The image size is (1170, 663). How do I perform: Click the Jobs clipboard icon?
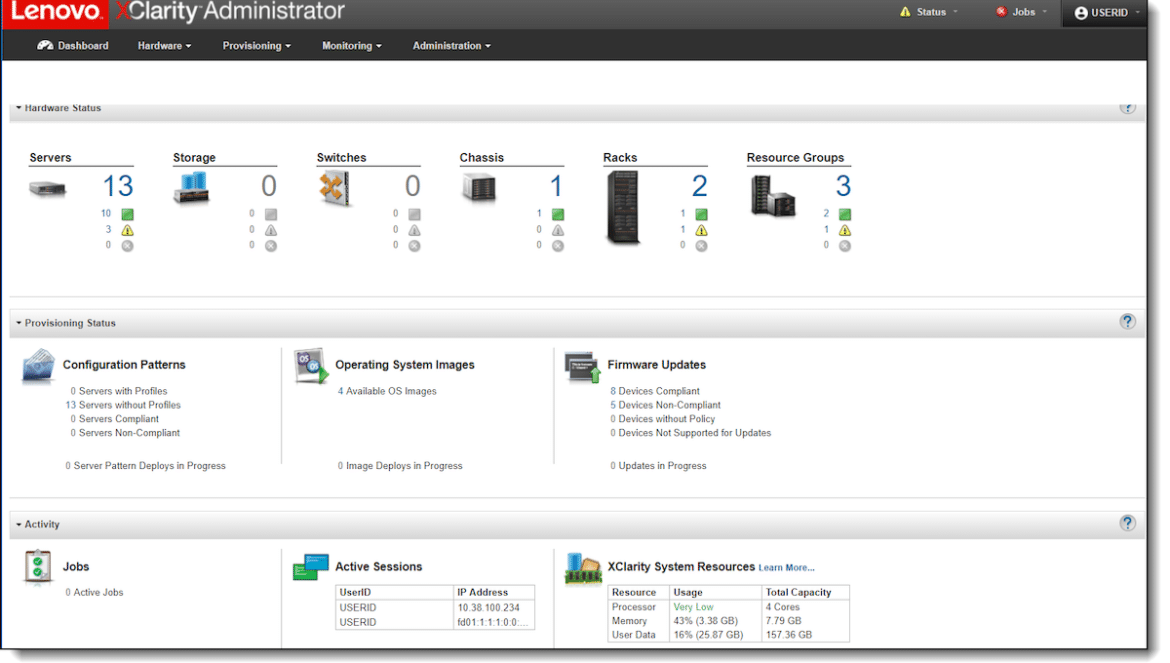click(37, 567)
